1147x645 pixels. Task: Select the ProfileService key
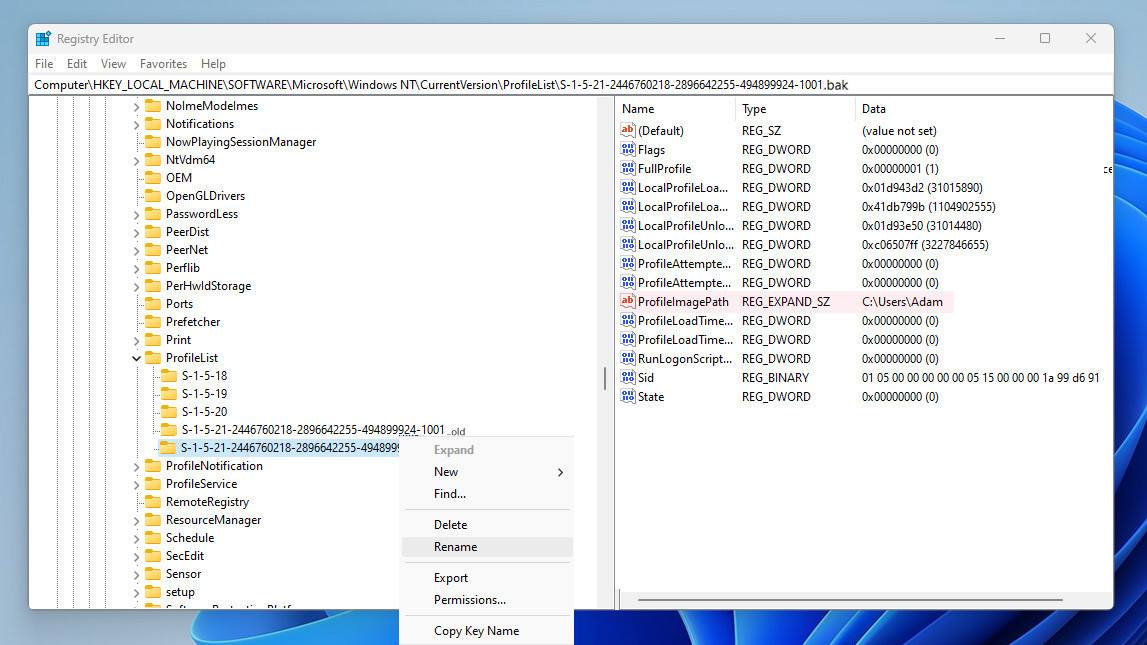point(201,484)
